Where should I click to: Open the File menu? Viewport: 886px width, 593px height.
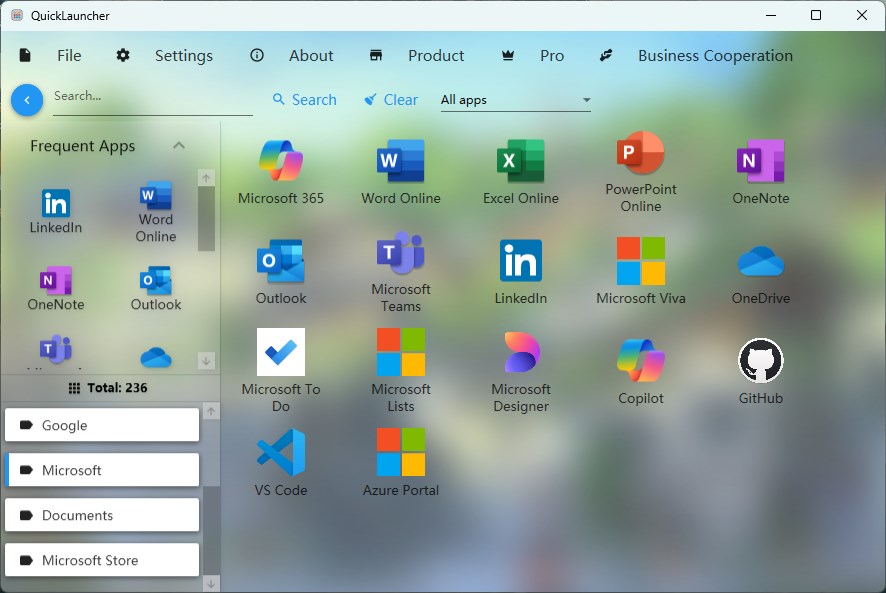point(51,55)
